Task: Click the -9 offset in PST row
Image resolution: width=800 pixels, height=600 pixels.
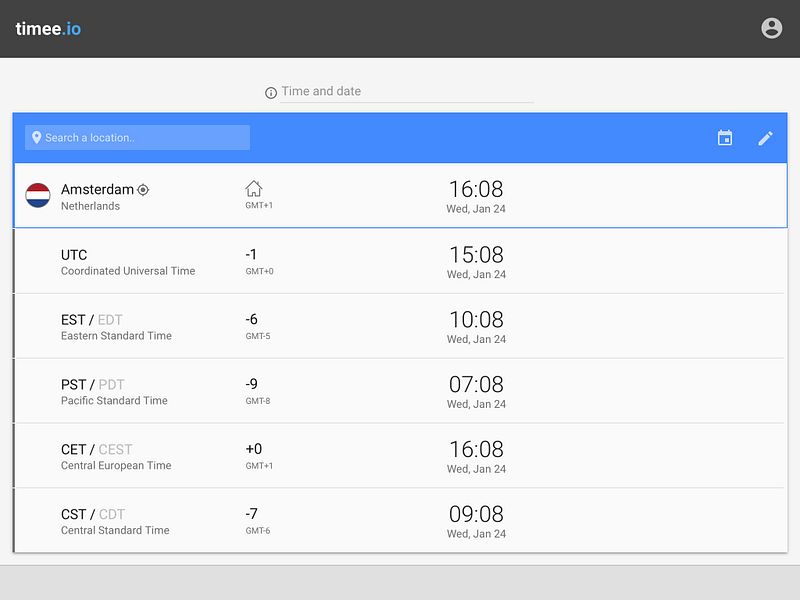Action: tap(252, 384)
